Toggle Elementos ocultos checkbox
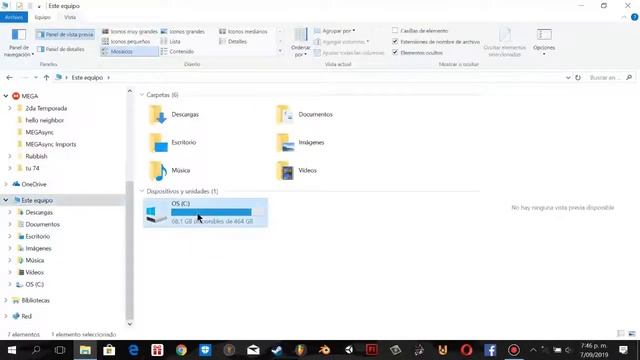 click(395, 53)
